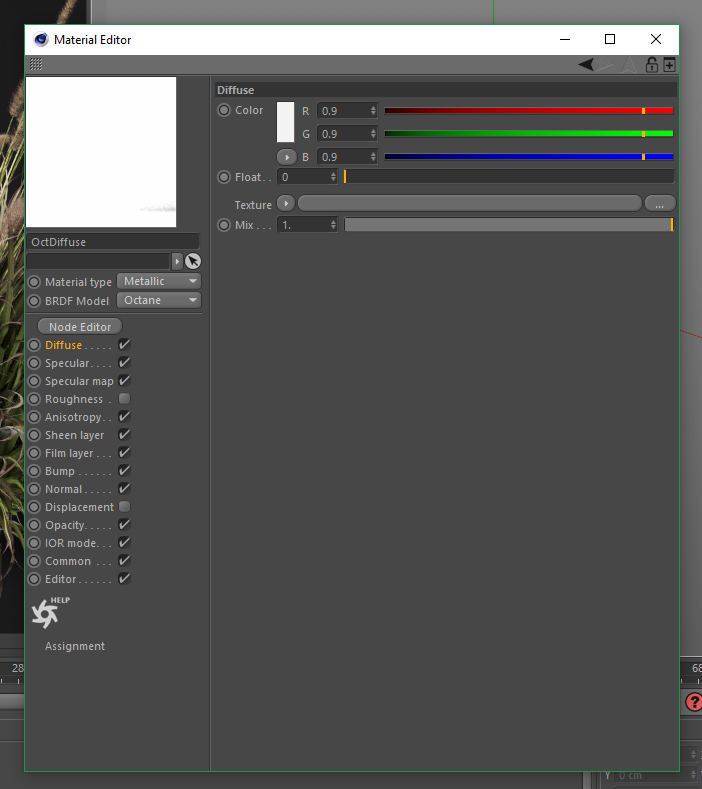702x789 pixels.
Task: Click the circle beside Diffuse channel
Action: pyautogui.click(x=34, y=345)
